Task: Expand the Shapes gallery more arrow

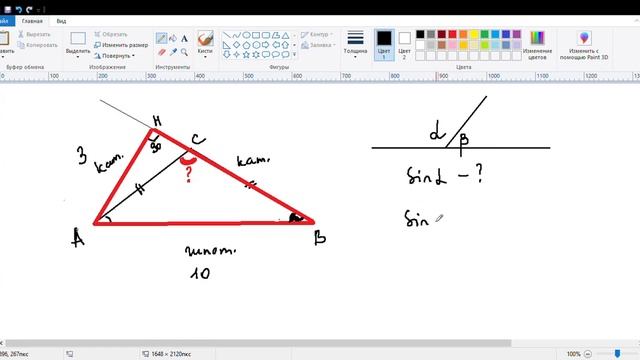Action: [294, 54]
